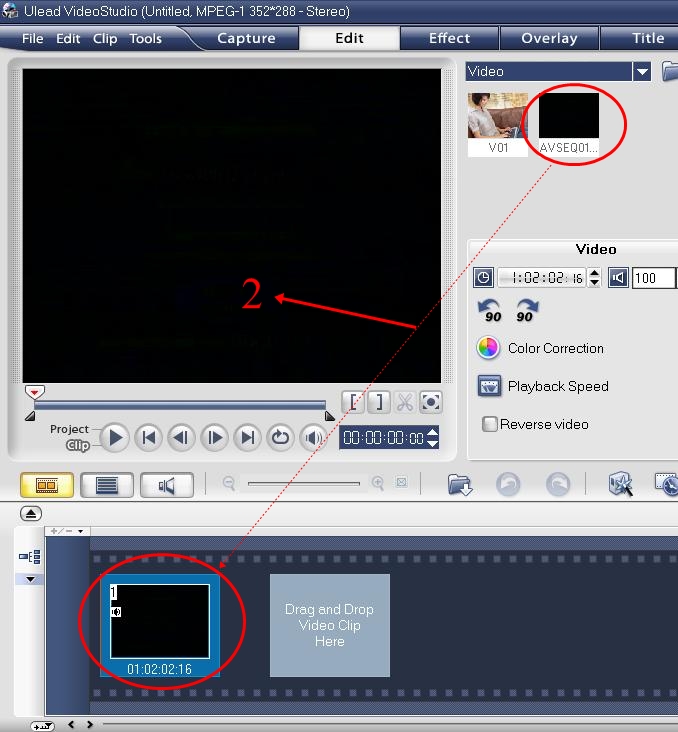
Task: Open the Edit menu in menu bar
Action: click(68, 38)
